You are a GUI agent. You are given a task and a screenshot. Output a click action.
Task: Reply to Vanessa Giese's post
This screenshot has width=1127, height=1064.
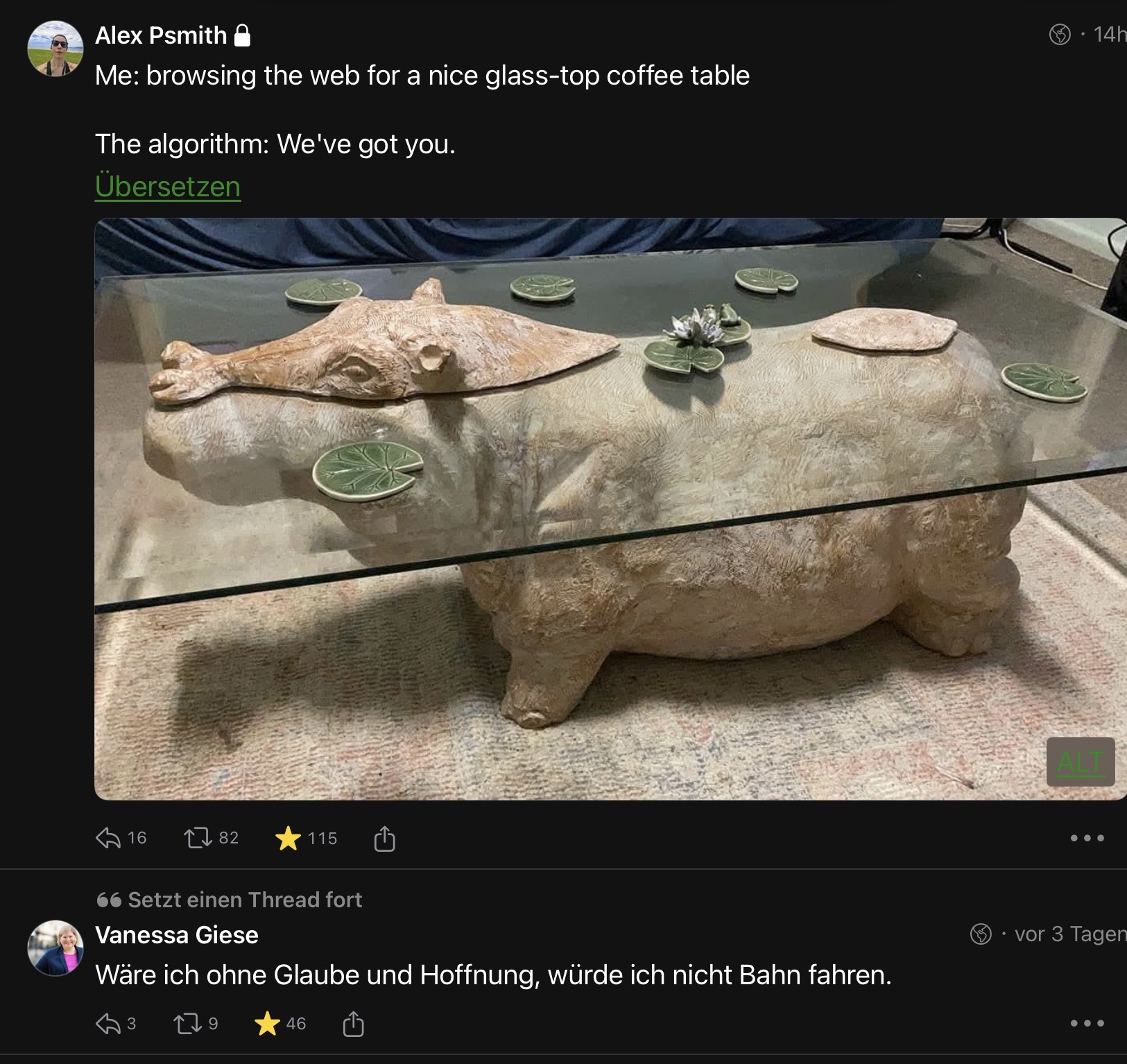(108, 1024)
